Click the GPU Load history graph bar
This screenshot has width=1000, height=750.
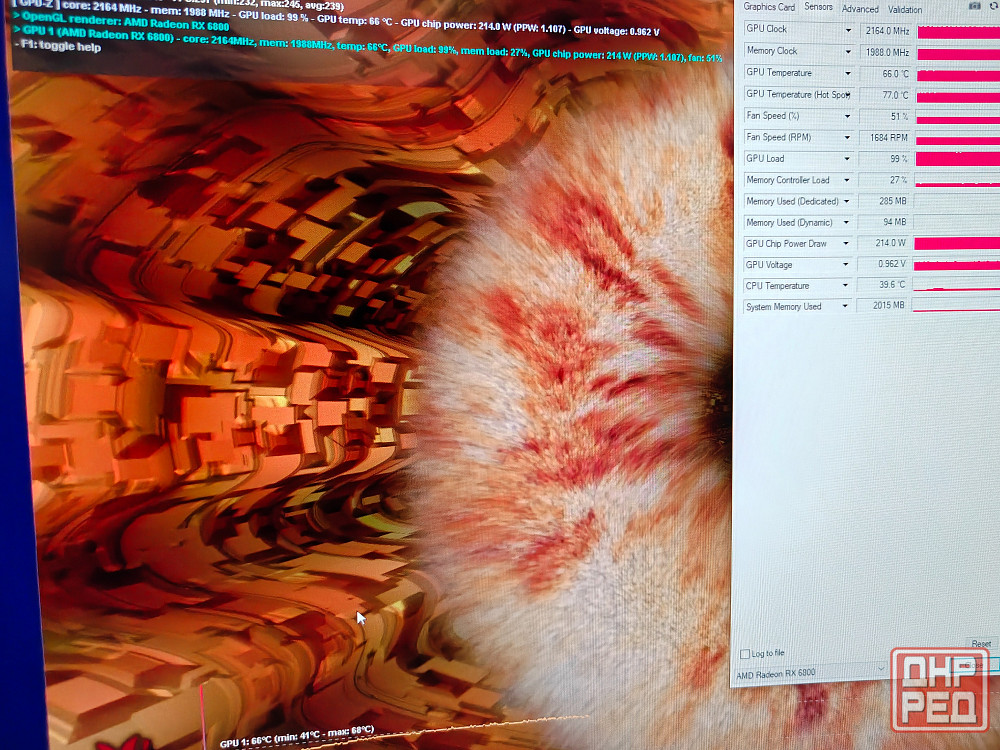pos(957,160)
